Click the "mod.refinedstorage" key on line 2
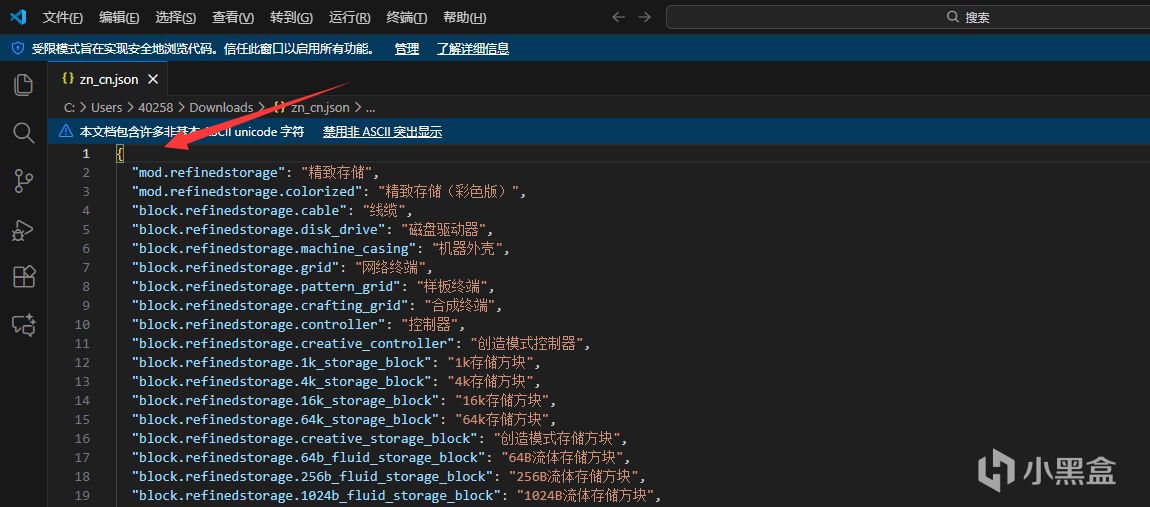The image size is (1150, 507). (x=208, y=172)
